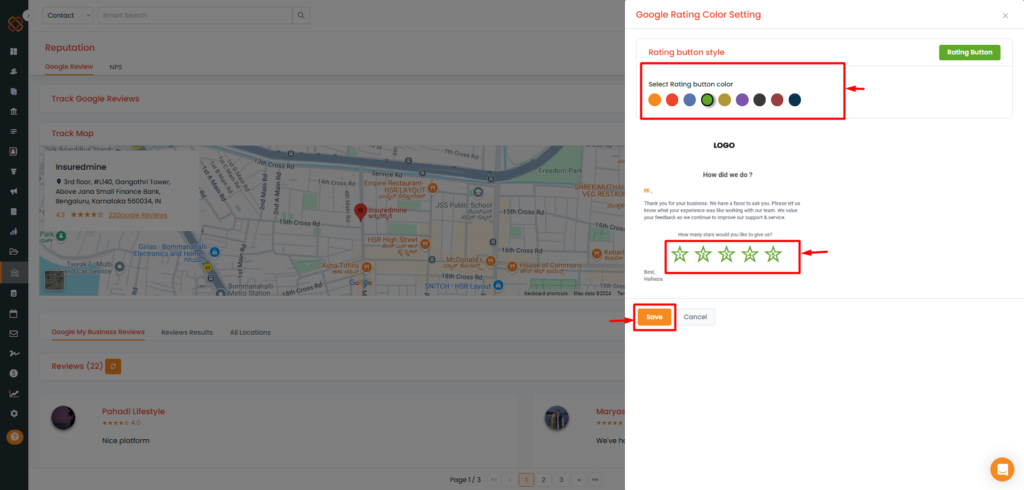Choose the maroon rating button color

[776, 100]
